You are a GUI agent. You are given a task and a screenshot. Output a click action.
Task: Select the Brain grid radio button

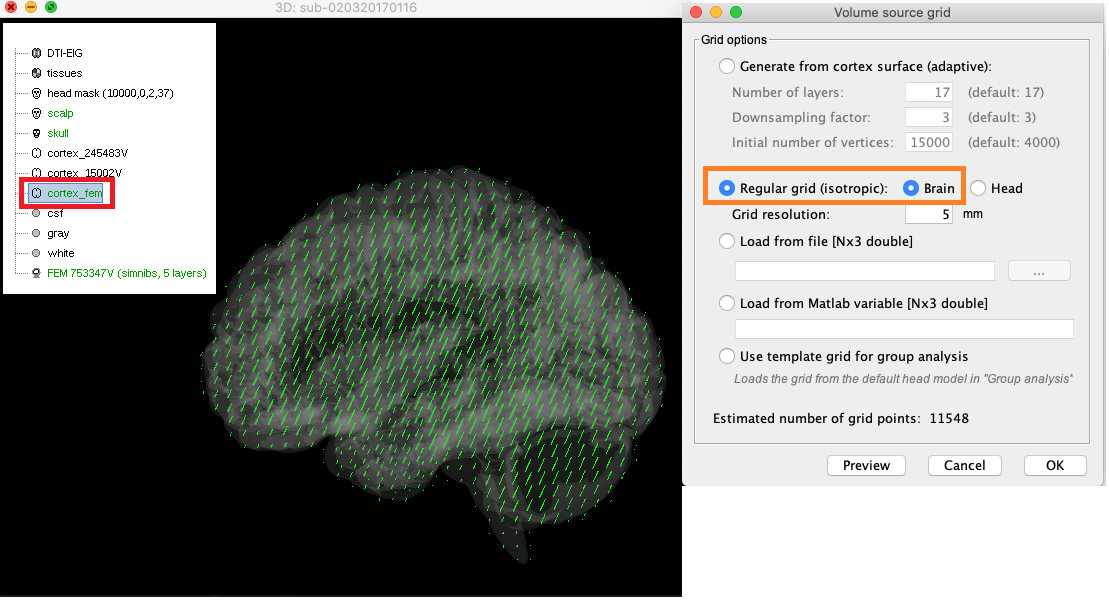(911, 188)
